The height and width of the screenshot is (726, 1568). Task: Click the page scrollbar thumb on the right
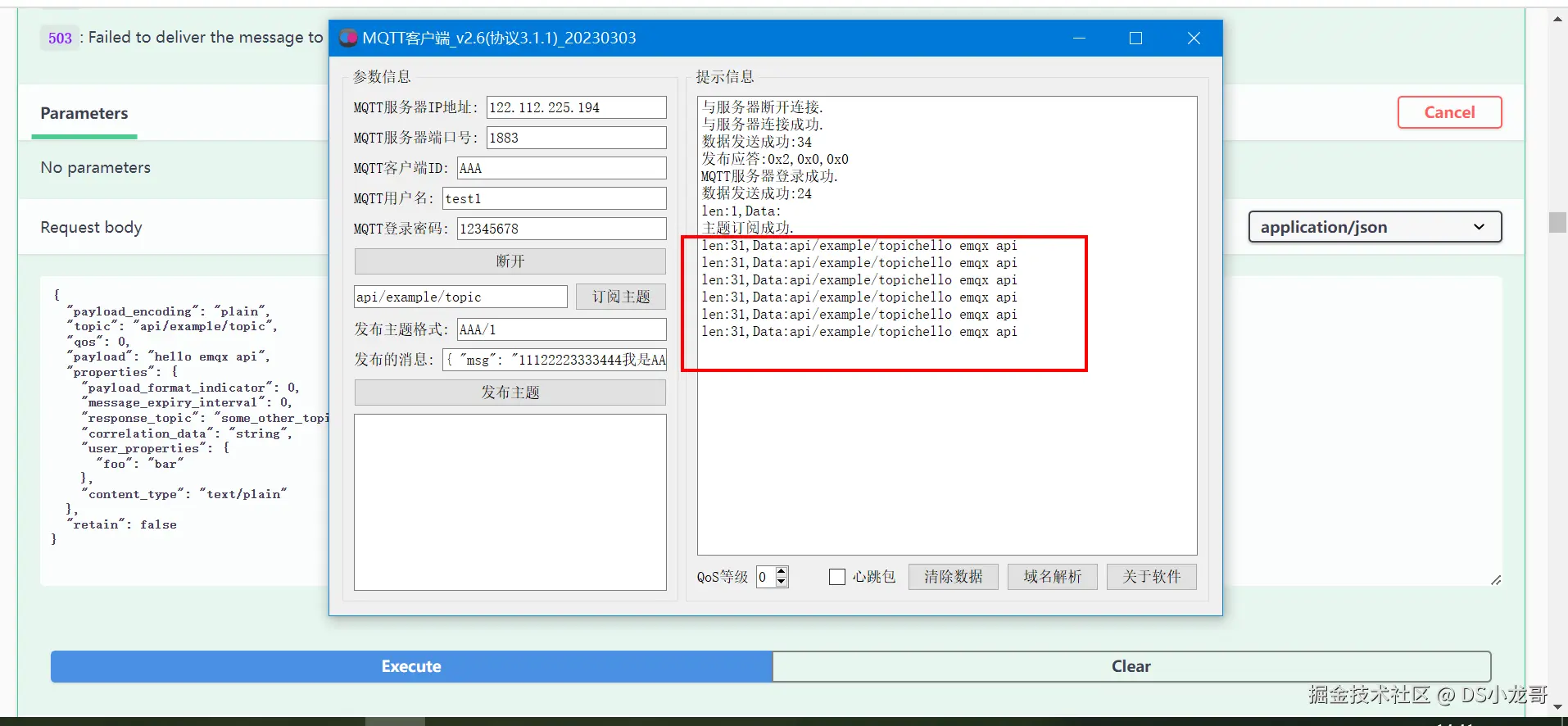(x=1557, y=222)
